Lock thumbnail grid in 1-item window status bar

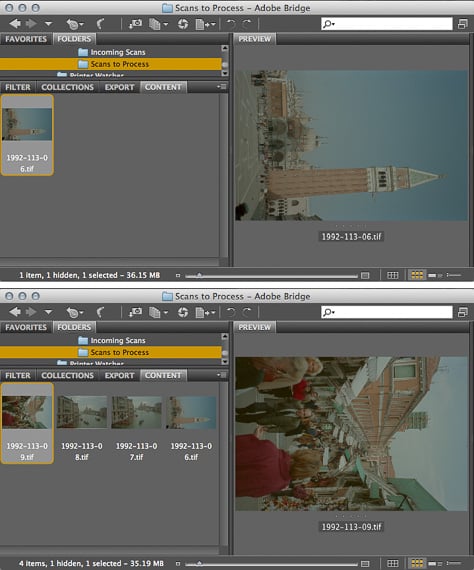tap(393, 276)
